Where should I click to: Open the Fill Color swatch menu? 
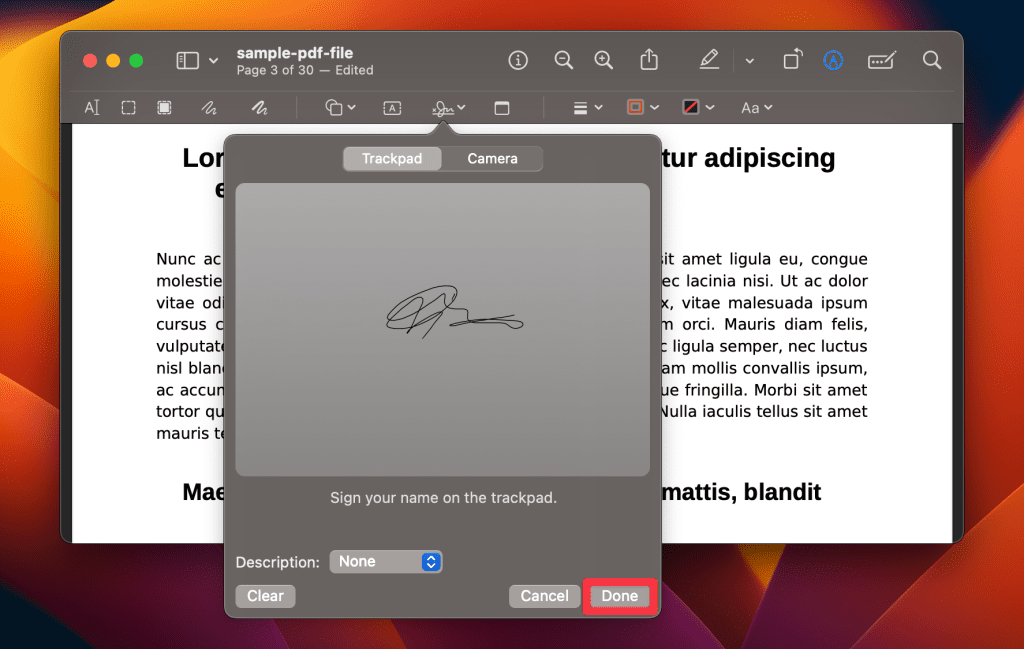698,107
